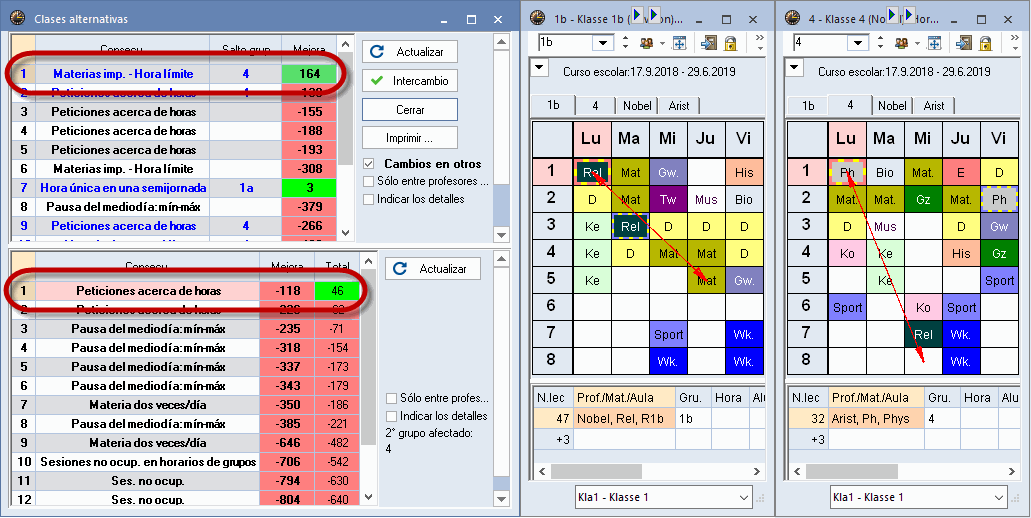Select row Sesiones no ocup. en horarios de grupos
This screenshot has height=518, width=1031.
pyautogui.click(x=185, y=461)
